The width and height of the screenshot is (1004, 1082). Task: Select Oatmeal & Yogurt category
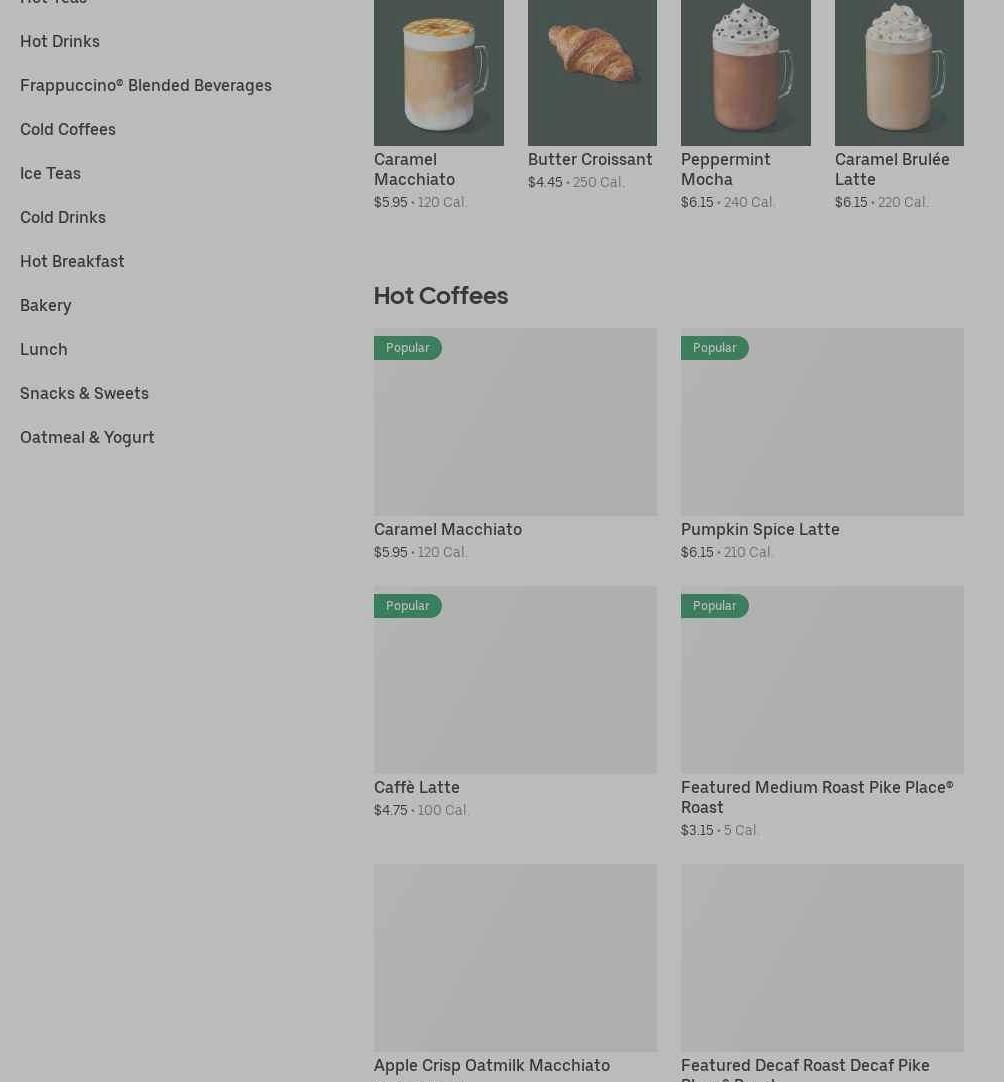click(87, 437)
